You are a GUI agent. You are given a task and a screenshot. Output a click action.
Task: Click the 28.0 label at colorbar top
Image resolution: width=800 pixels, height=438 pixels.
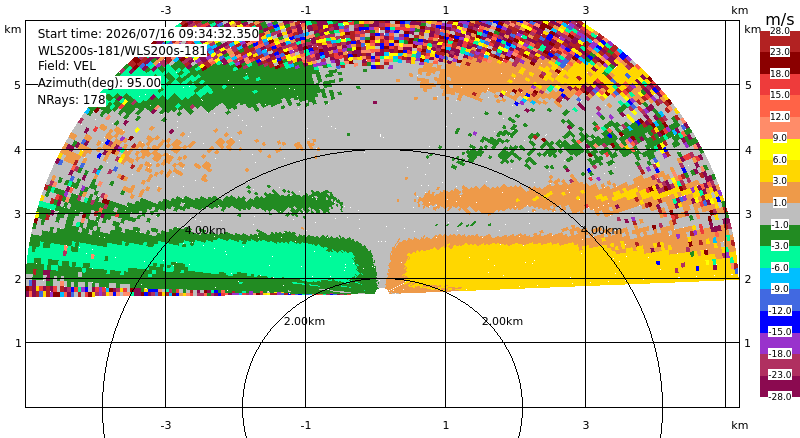[780, 31]
